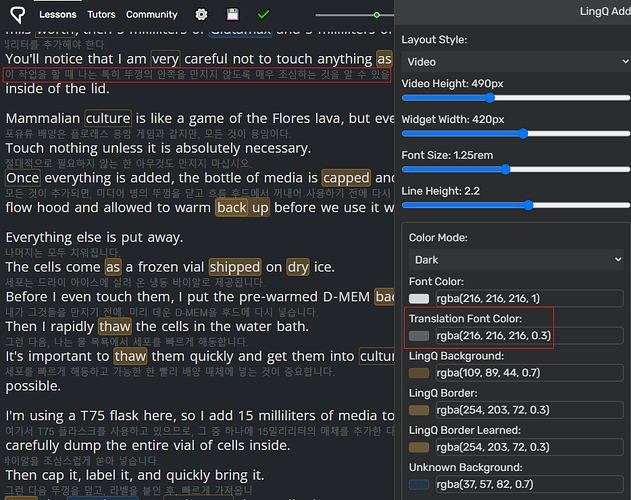Click the highlighted word 'culture'
This screenshot has height=500, width=631.
108,119
